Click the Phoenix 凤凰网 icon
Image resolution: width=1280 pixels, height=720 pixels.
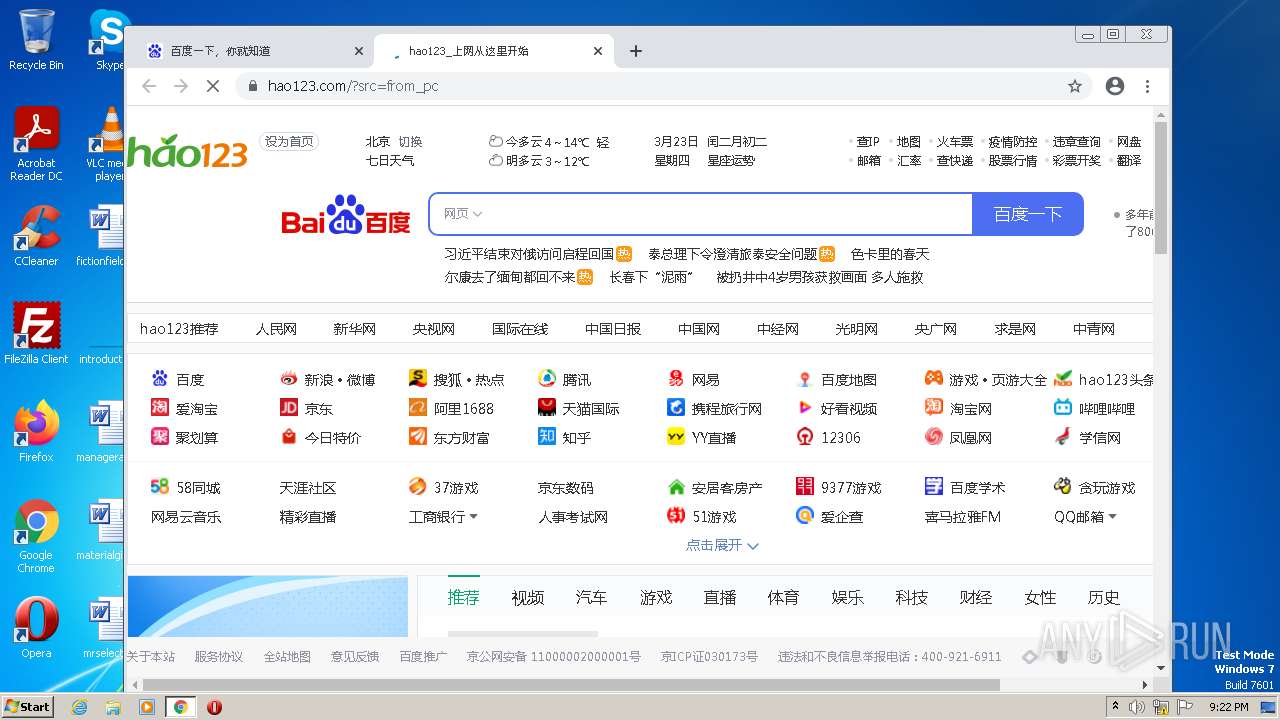point(934,437)
